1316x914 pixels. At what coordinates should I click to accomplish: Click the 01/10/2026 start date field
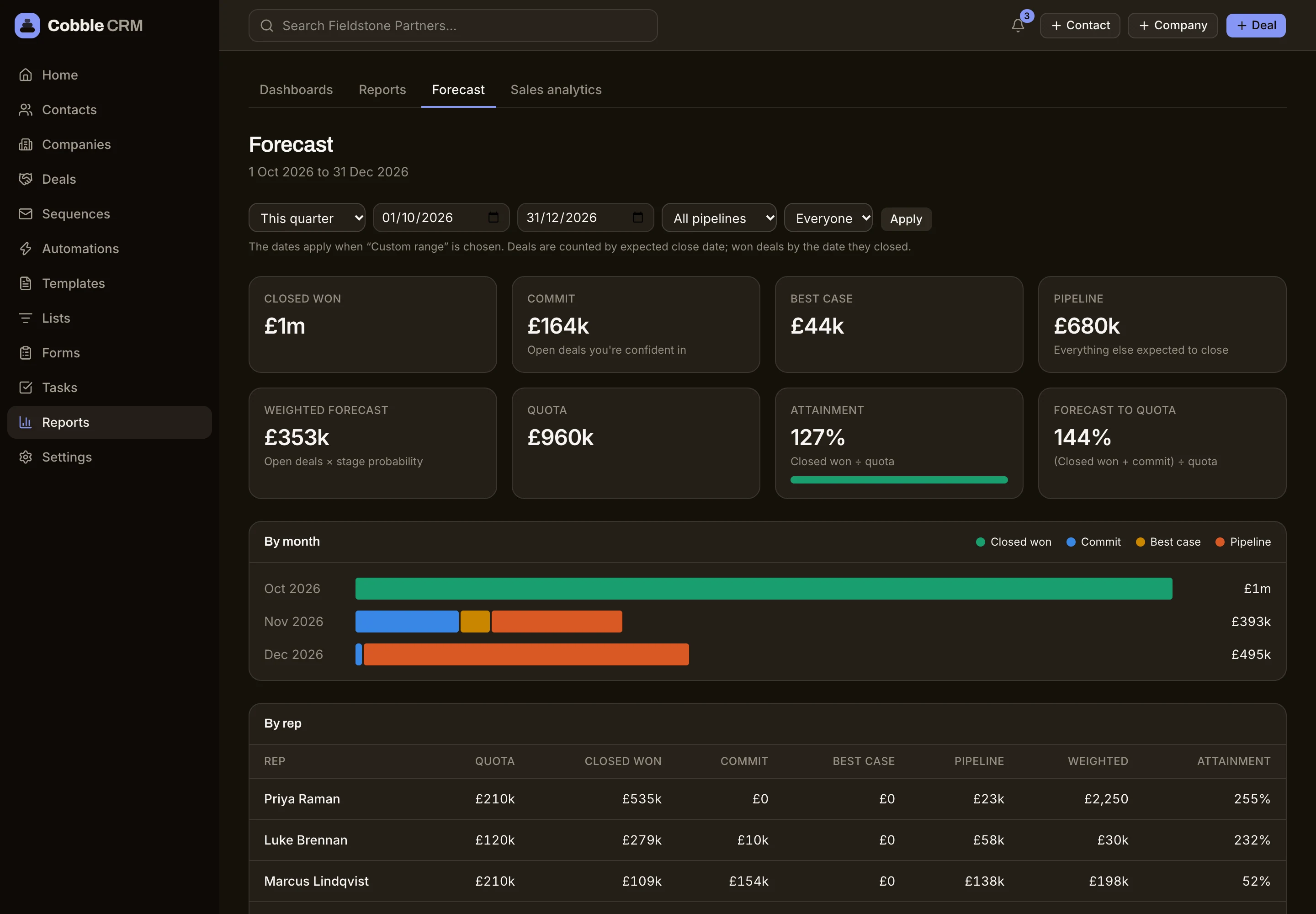click(441, 218)
